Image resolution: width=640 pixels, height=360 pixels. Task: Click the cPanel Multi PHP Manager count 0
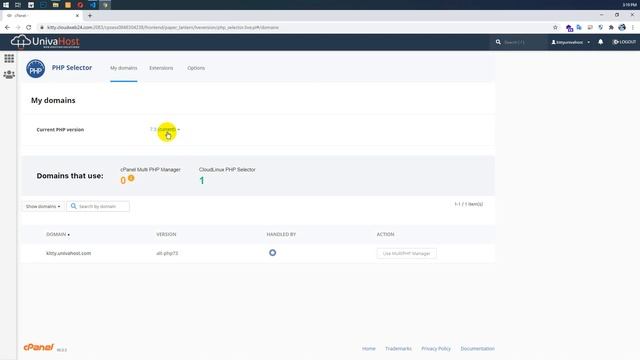(123, 180)
